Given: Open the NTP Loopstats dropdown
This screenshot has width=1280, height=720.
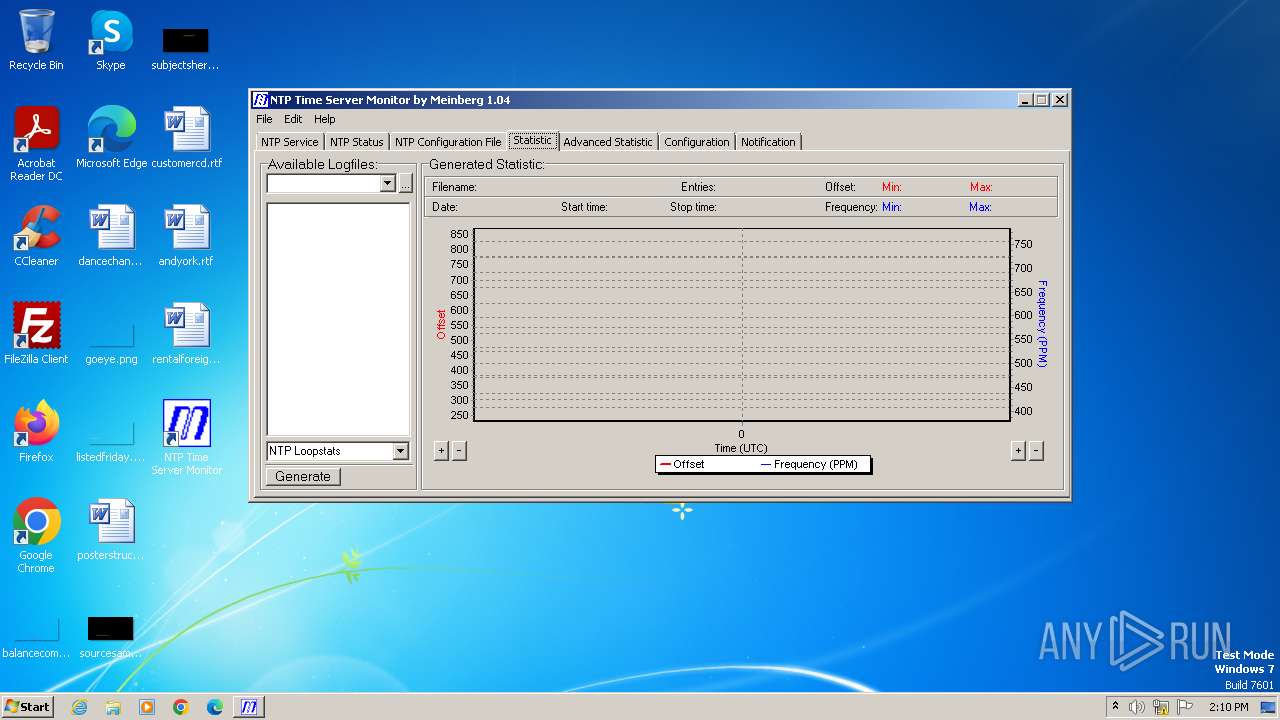Looking at the screenshot, I should click(401, 451).
